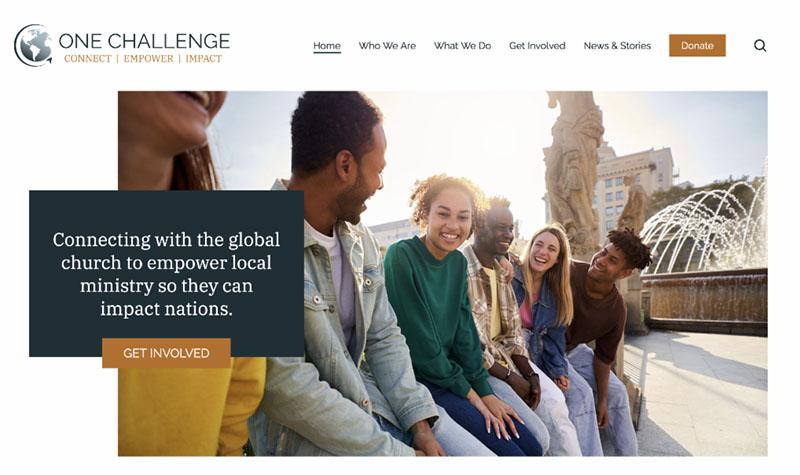The width and height of the screenshot is (800, 475).
Task: Go to Get Involved in the navigation bar
Action: click(537, 45)
